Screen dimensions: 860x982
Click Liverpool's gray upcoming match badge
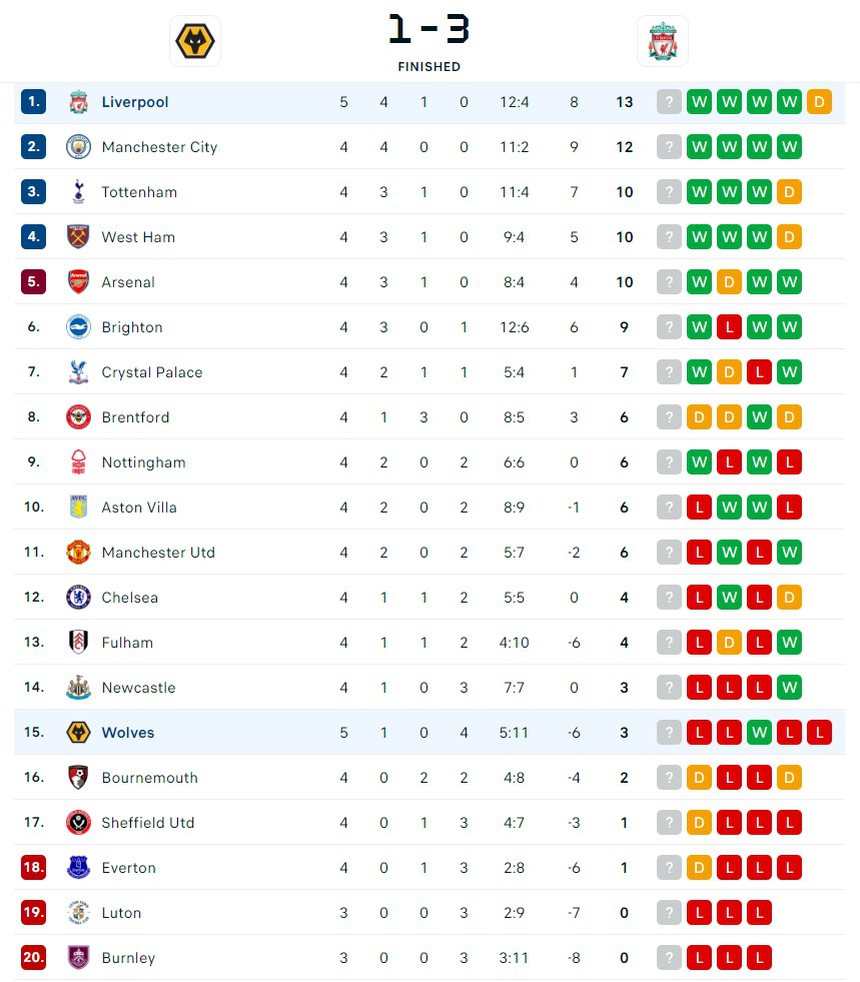(669, 102)
